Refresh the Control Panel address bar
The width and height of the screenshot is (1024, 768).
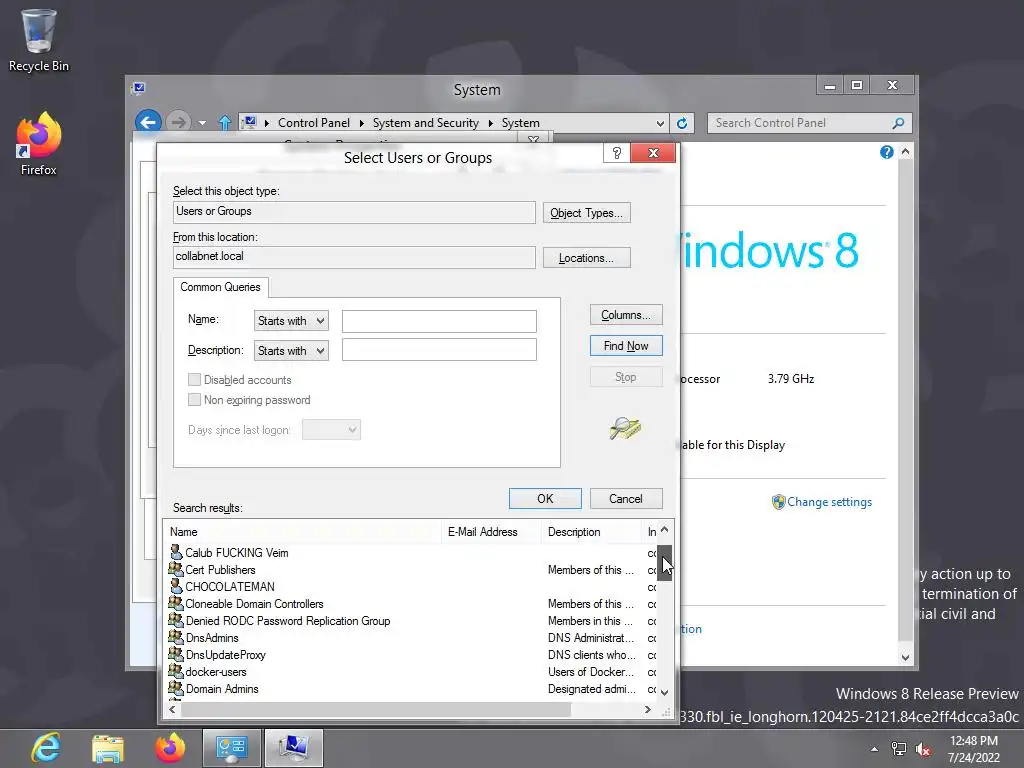(x=682, y=123)
